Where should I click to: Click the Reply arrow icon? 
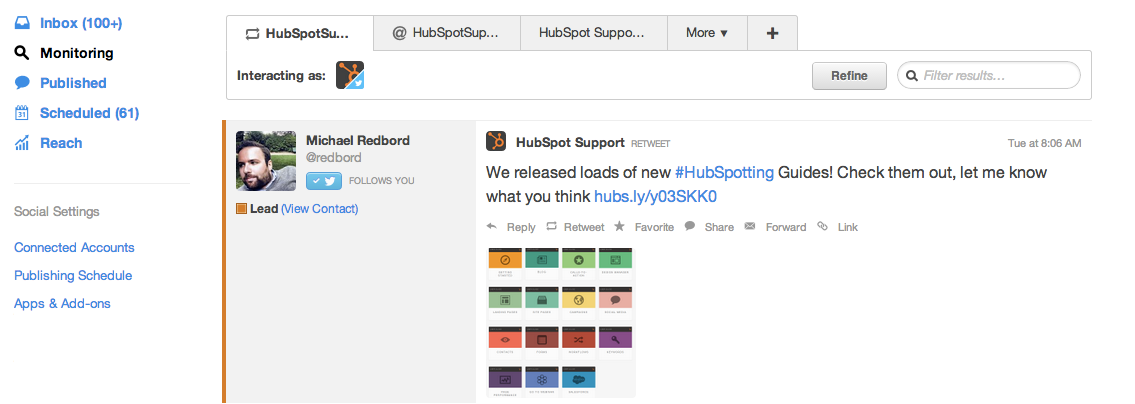click(x=492, y=227)
